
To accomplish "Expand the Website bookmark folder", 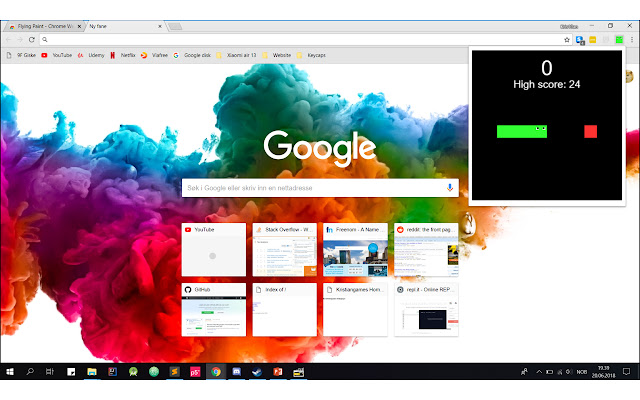I will (x=277, y=55).
